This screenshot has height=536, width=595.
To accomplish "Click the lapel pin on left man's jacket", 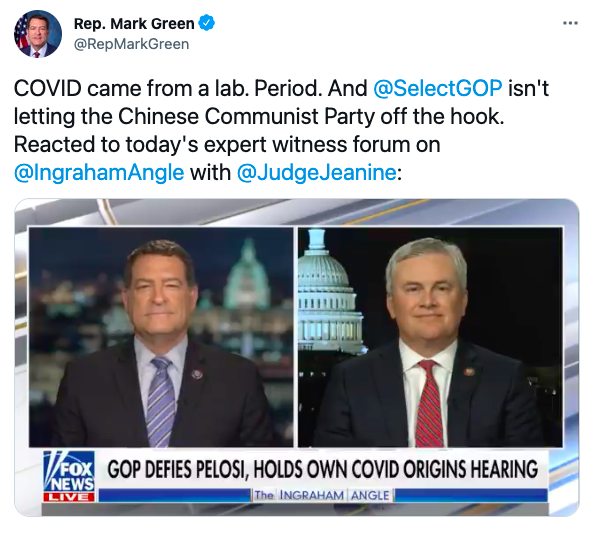I will [197, 375].
